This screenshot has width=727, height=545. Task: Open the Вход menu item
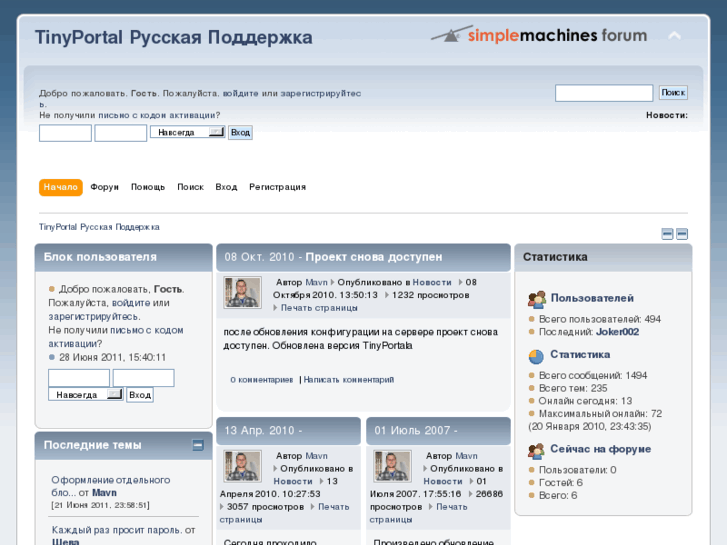click(226, 187)
